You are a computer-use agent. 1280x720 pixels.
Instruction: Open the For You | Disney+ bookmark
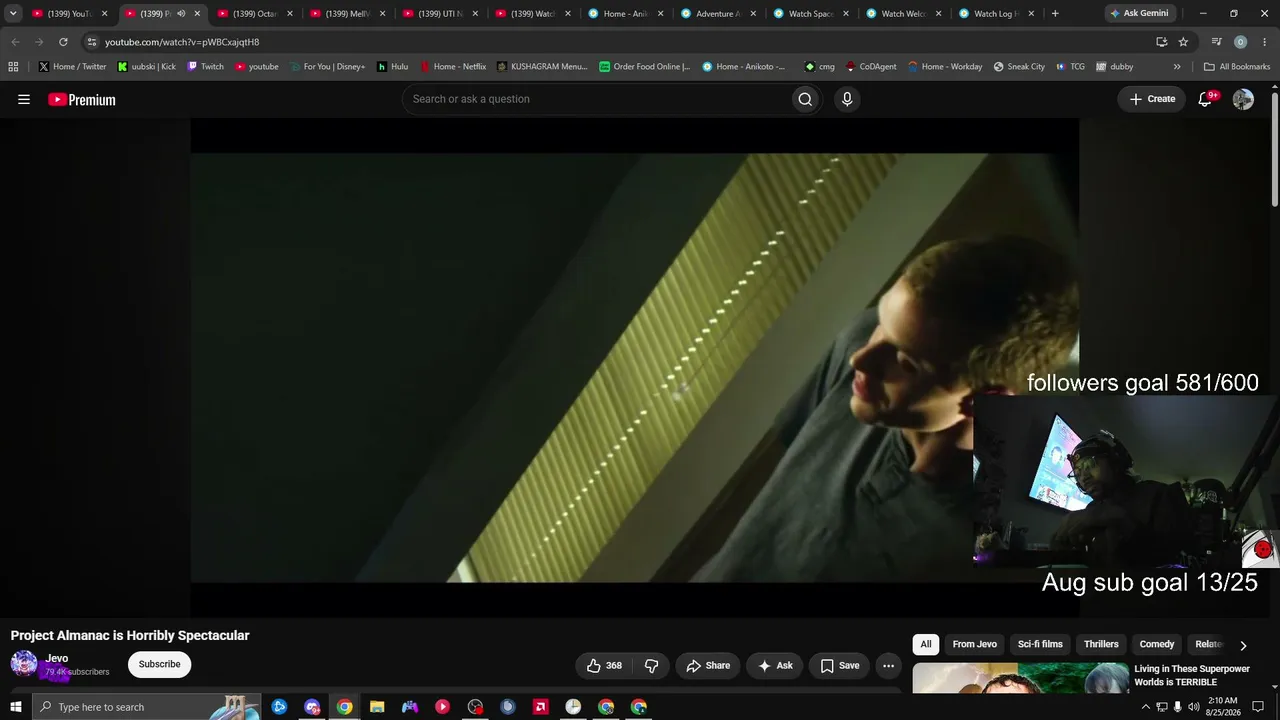327,67
